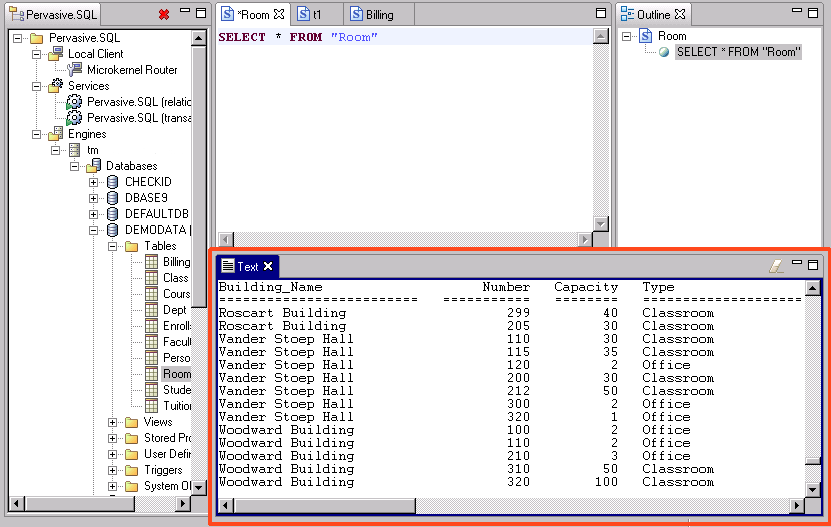The height and width of the screenshot is (527, 831).
Task: Select the SELECT statement in the Outline
Action: 738,52
